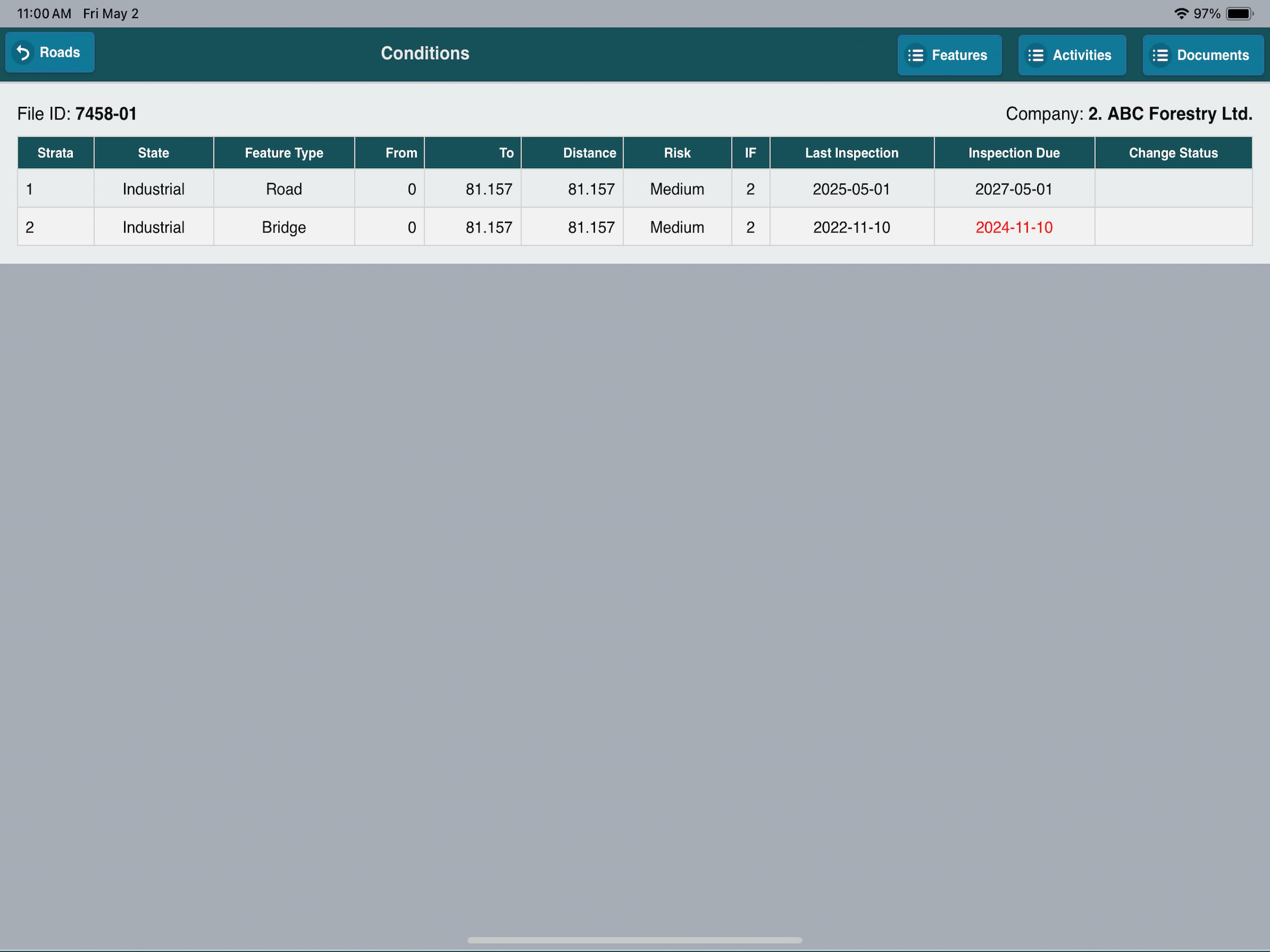Image resolution: width=1270 pixels, height=952 pixels.
Task: Click Medium risk in the Road row
Action: pyautogui.click(x=677, y=189)
